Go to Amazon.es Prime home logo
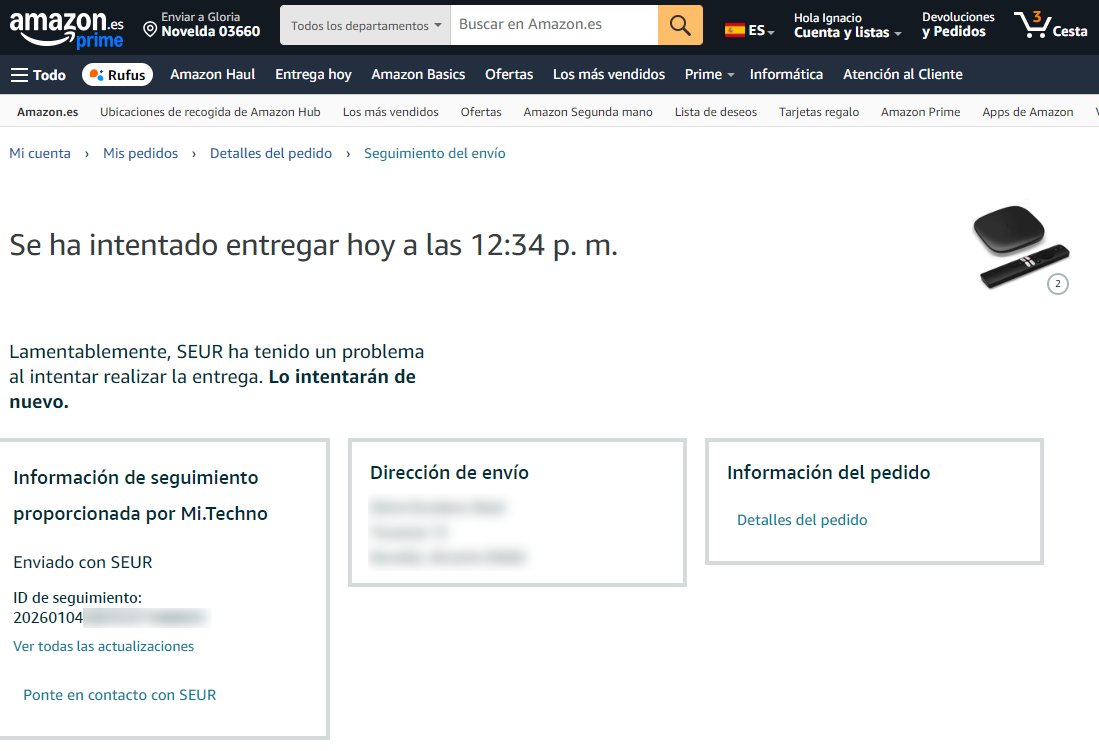 point(67,29)
